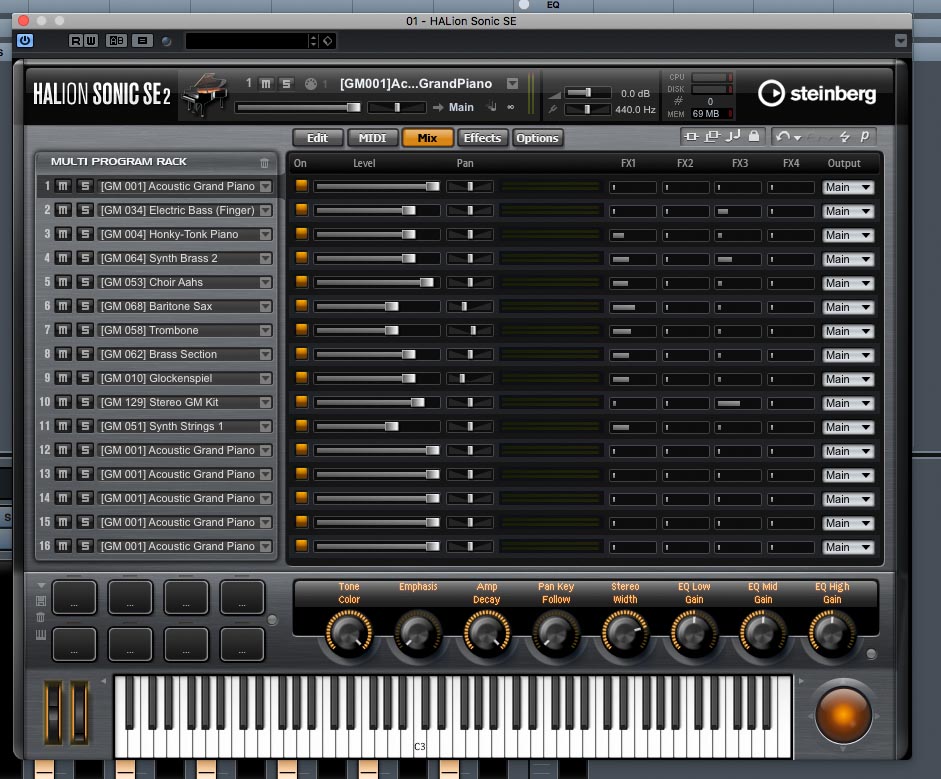Open program dropdown for Trombone slot
This screenshot has height=779, width=941.
[265, 331]
